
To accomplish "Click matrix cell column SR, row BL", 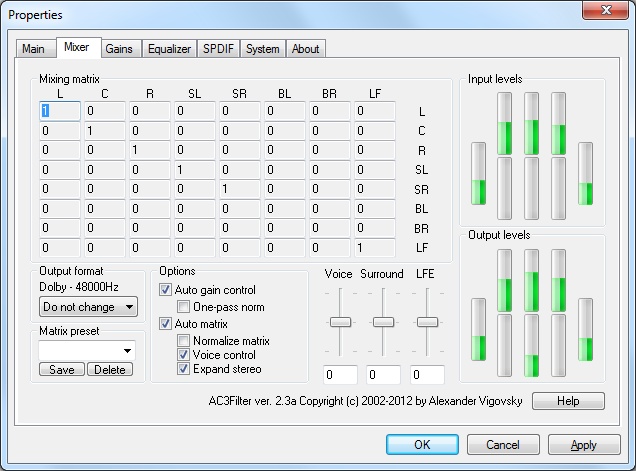I will 240,209.
